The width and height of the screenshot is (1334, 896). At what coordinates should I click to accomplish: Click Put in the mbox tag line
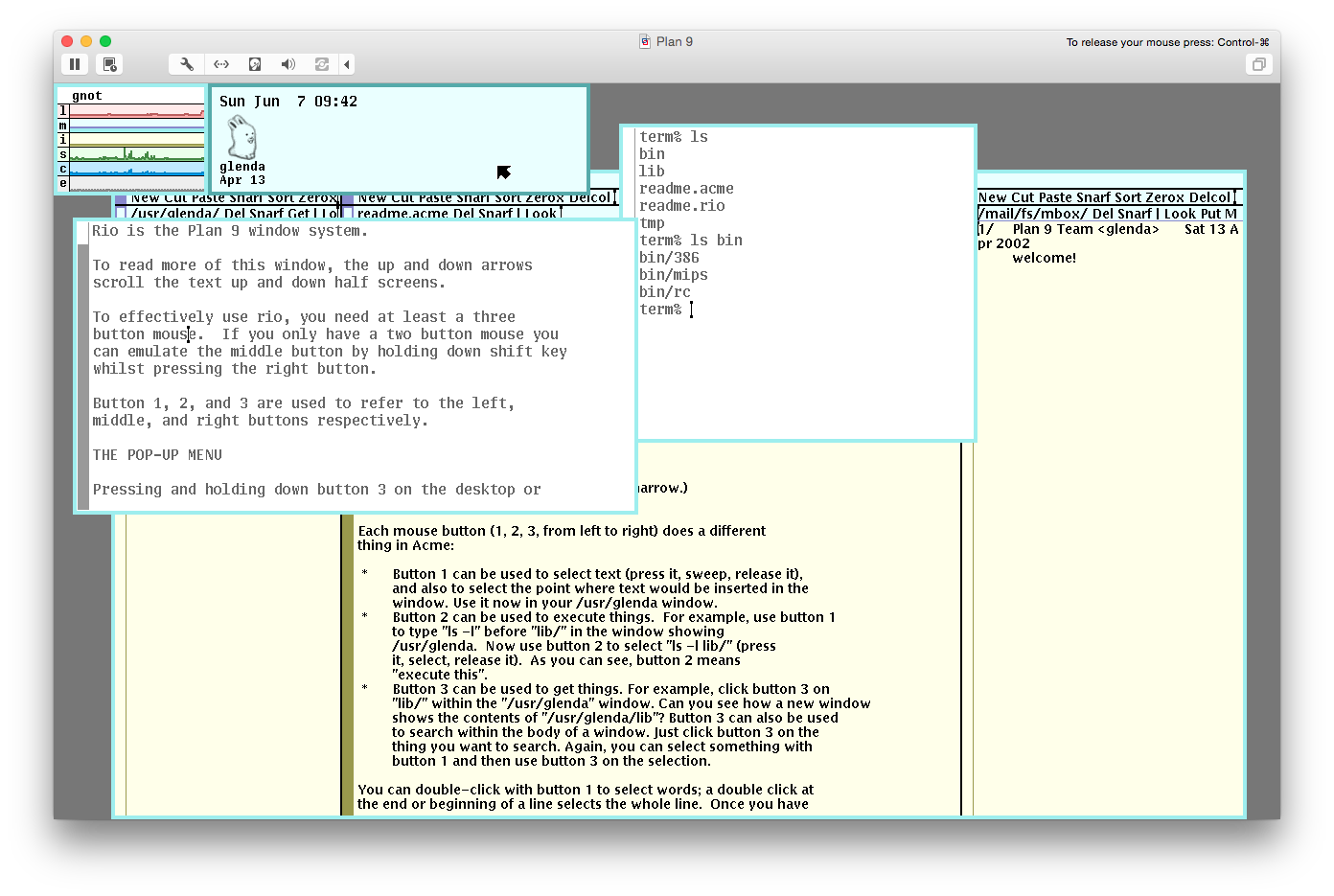[x=1210, y=214]
